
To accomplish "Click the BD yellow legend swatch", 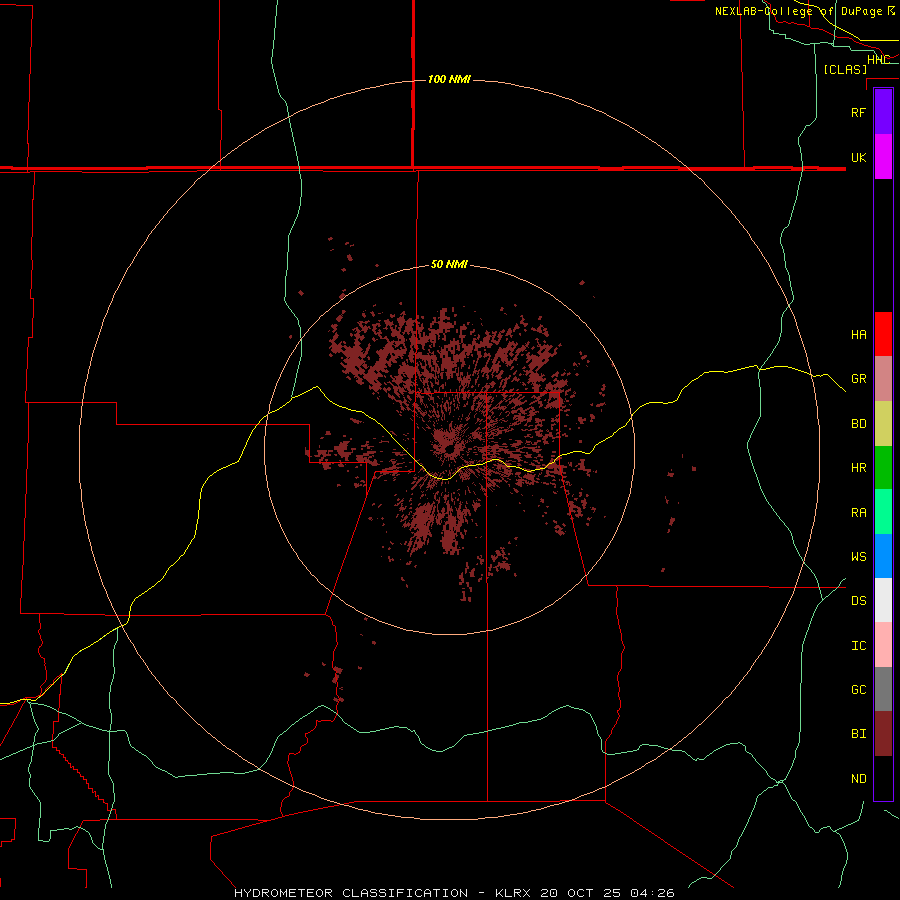I will (x=883, y=424).
